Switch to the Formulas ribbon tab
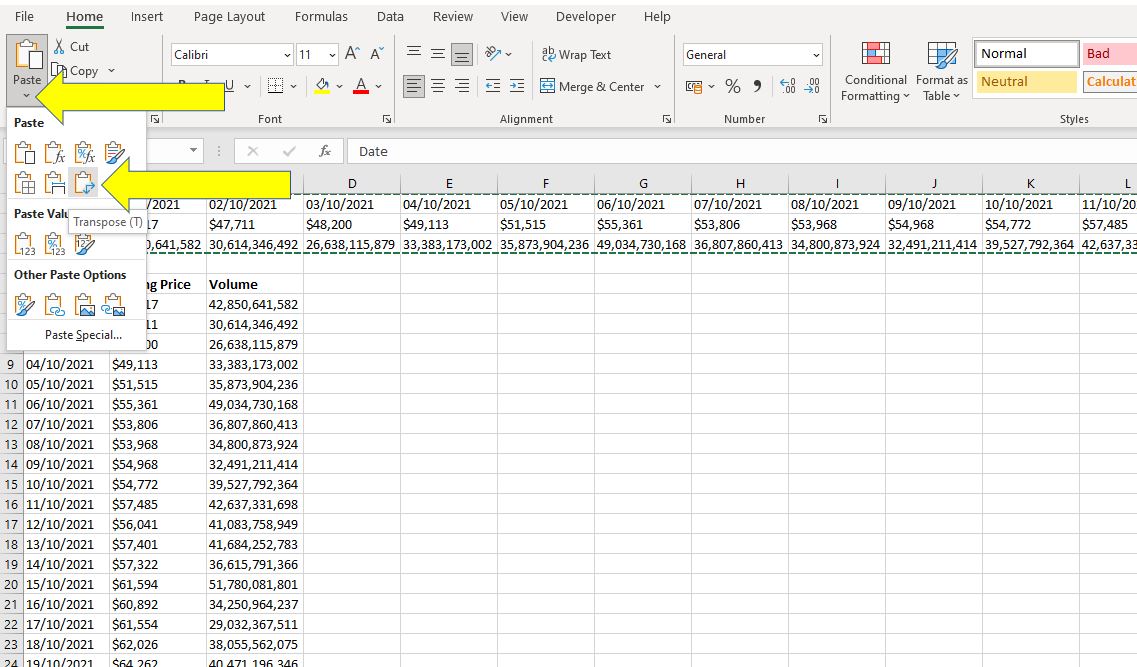This screenshot has width=1137, height=667. click(321, 16)
